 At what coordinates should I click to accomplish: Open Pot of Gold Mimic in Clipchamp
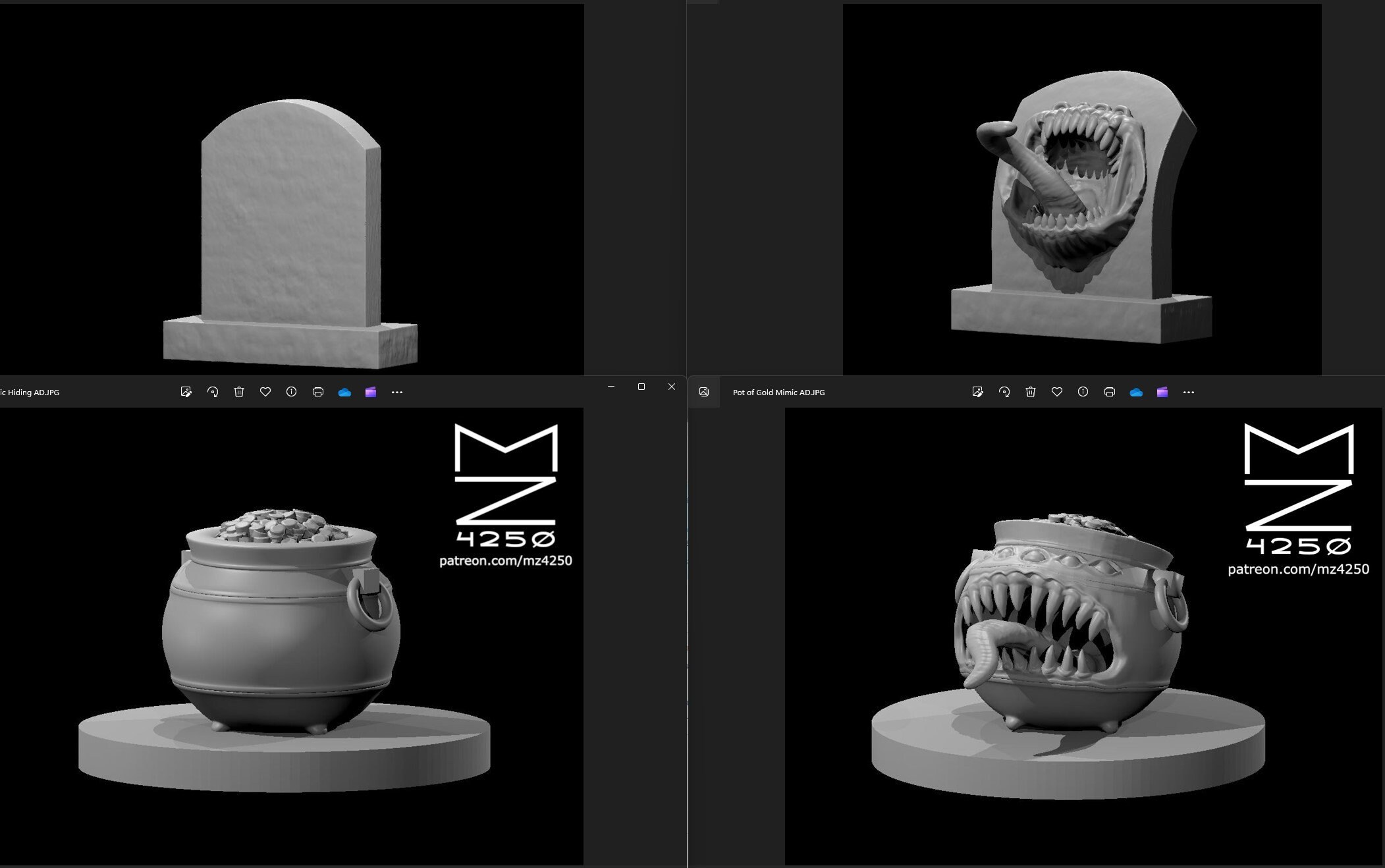[1162, 392]
